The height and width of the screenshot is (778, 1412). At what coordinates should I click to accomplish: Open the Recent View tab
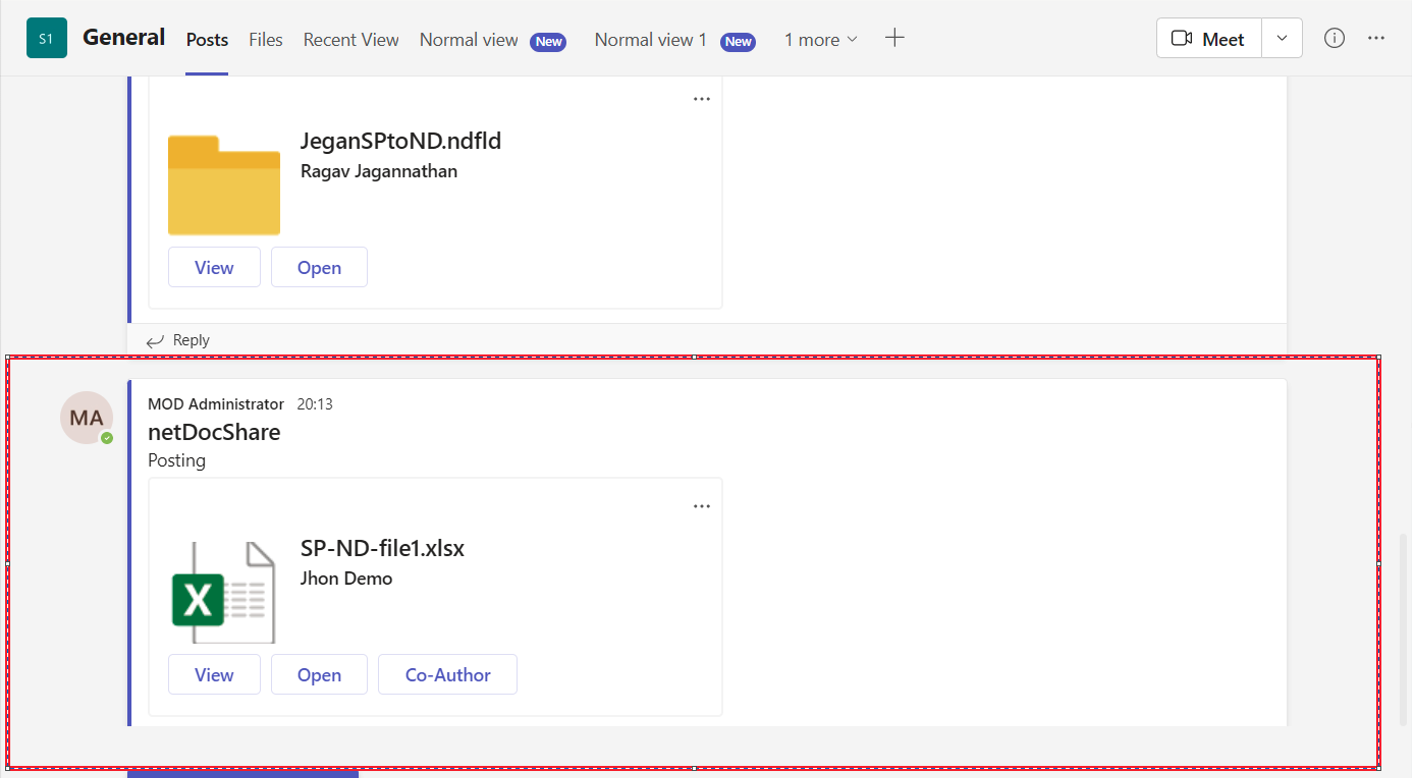351,40
